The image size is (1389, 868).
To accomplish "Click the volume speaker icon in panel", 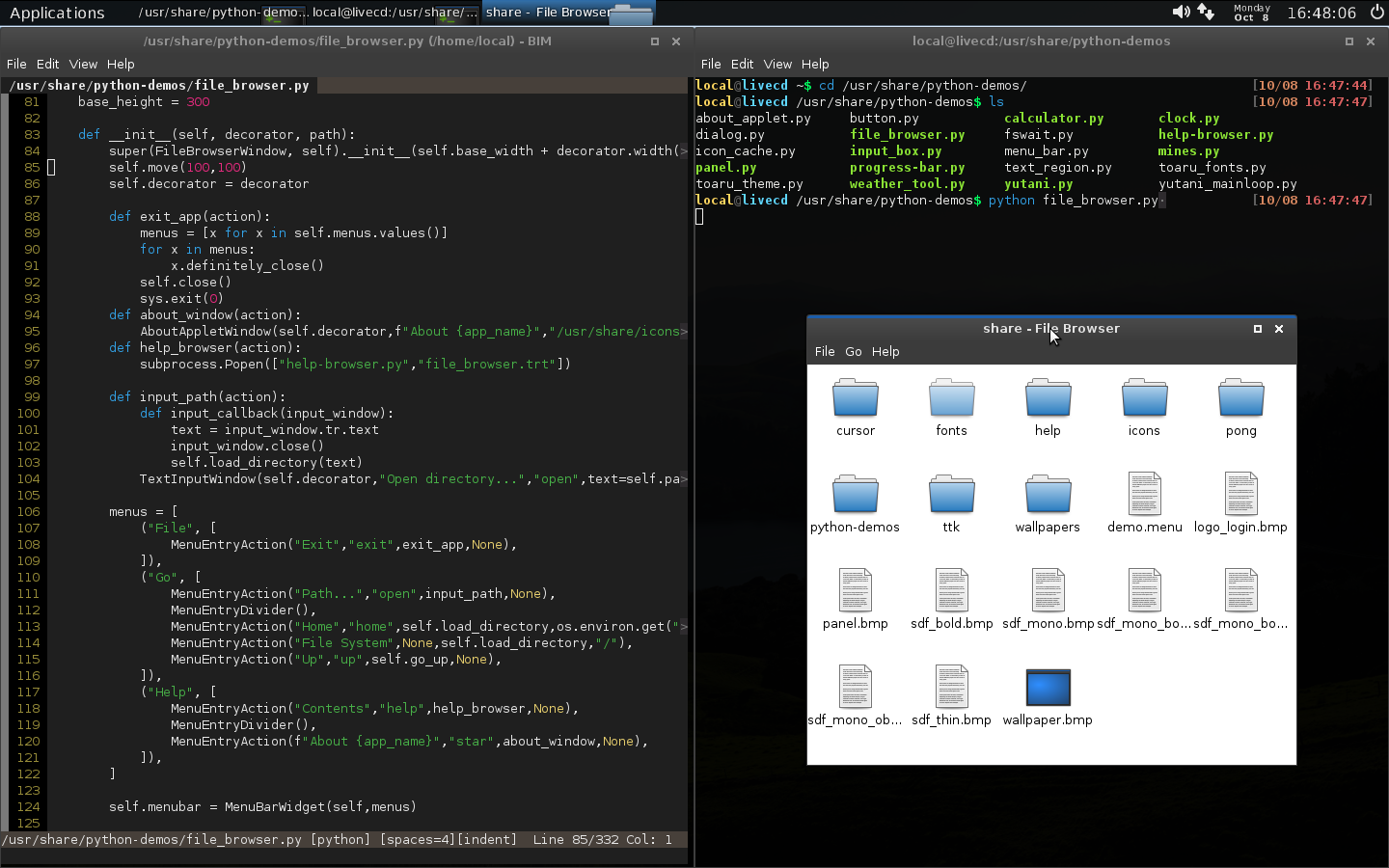I will click(x=1181, y=12).
